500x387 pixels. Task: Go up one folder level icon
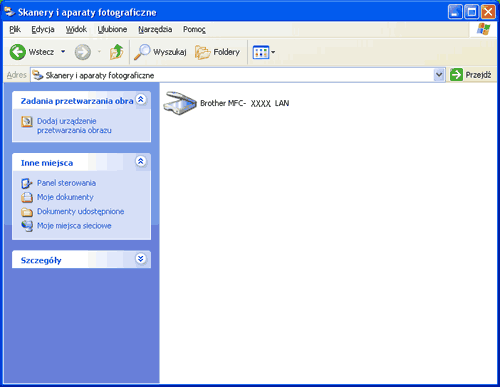[x=116, y=52]
